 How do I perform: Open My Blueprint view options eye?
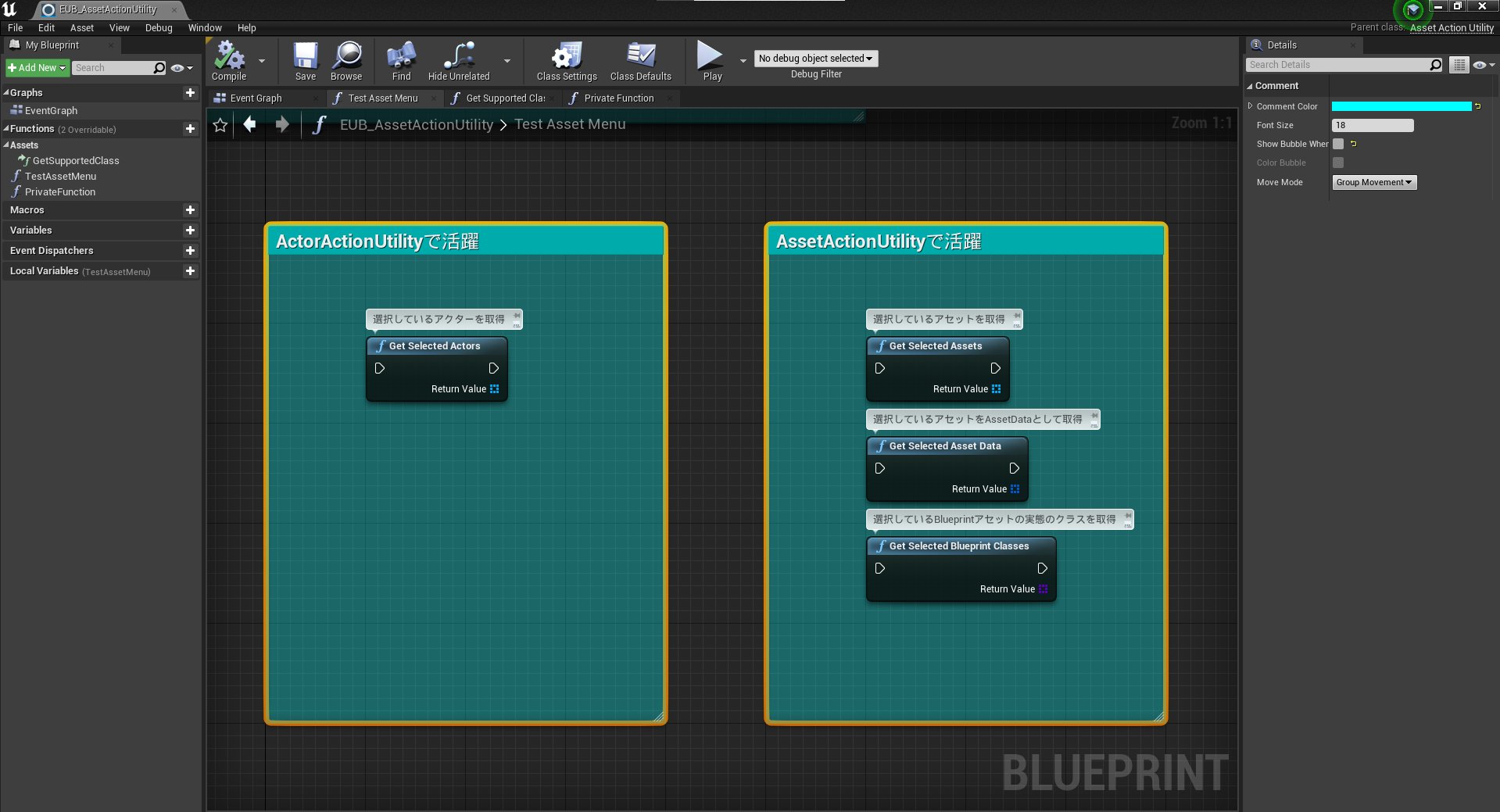click(181, 68)
